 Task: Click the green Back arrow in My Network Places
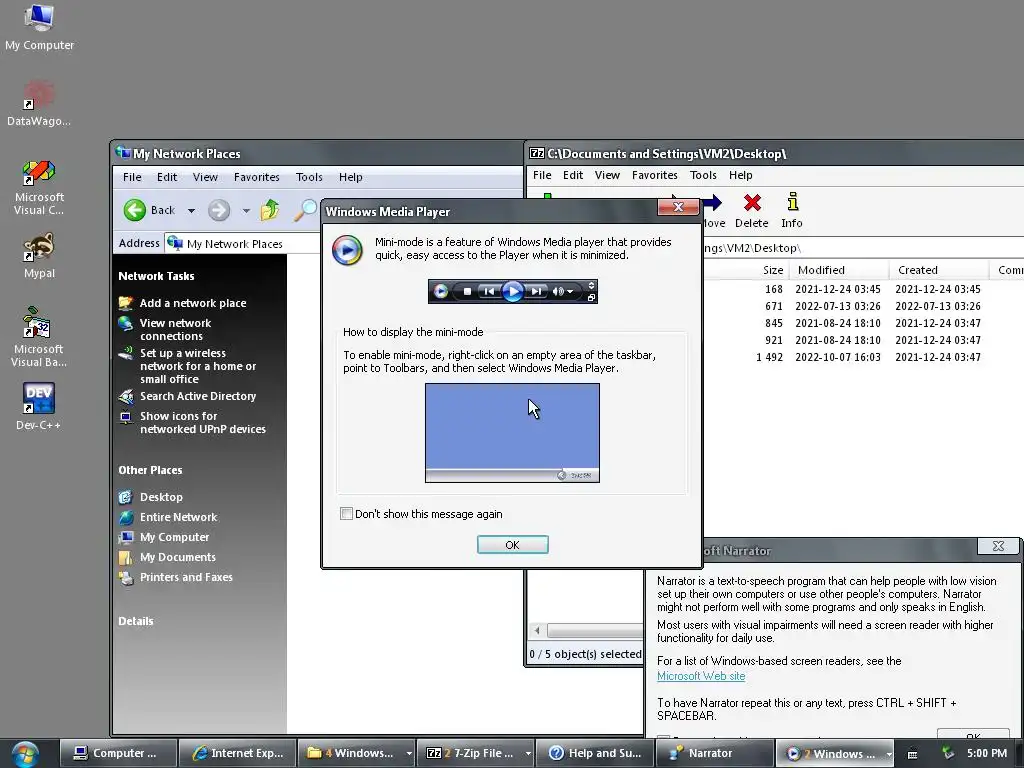[135, 210]
